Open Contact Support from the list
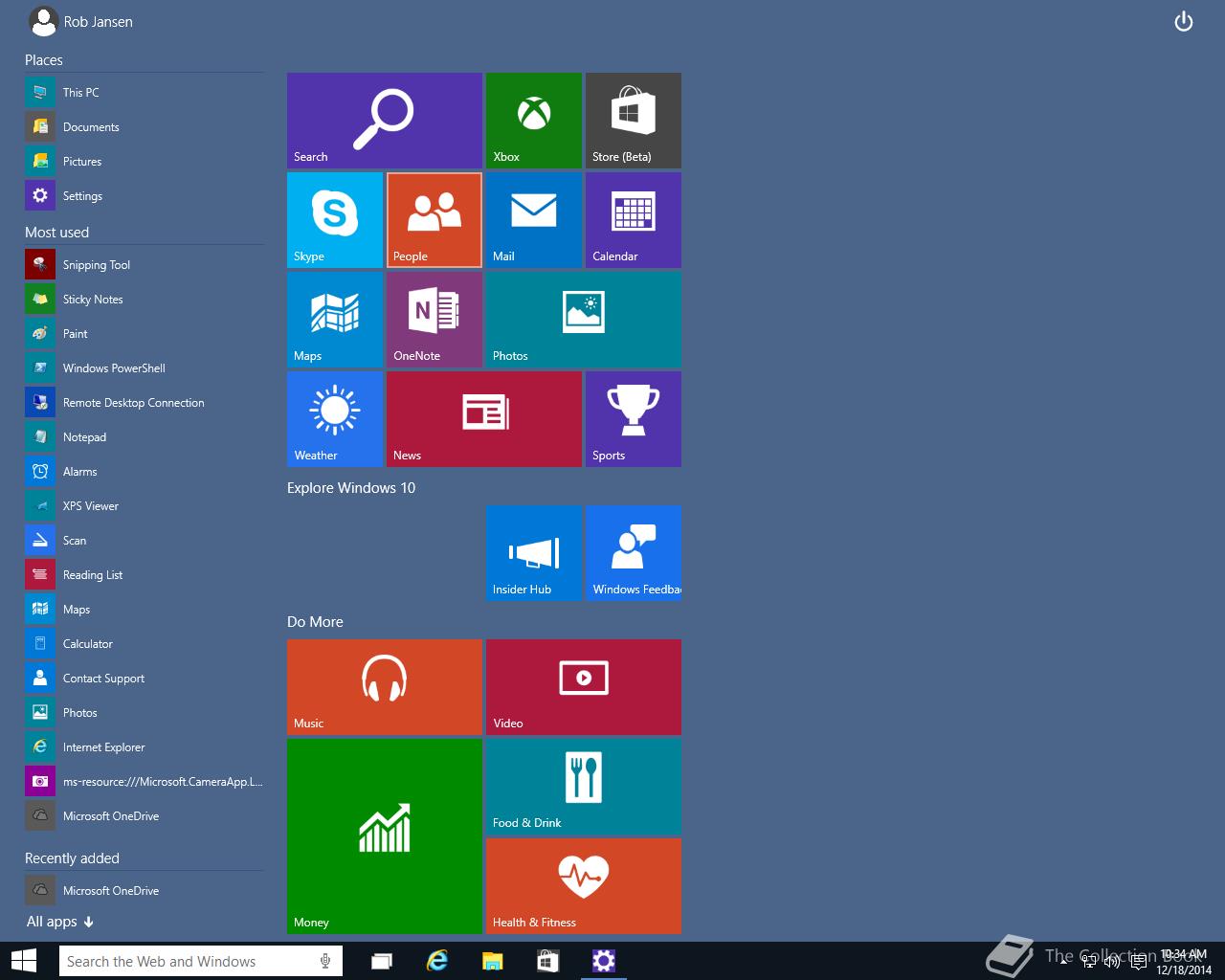The image size is (1225, 980). [x=145, y=679]
